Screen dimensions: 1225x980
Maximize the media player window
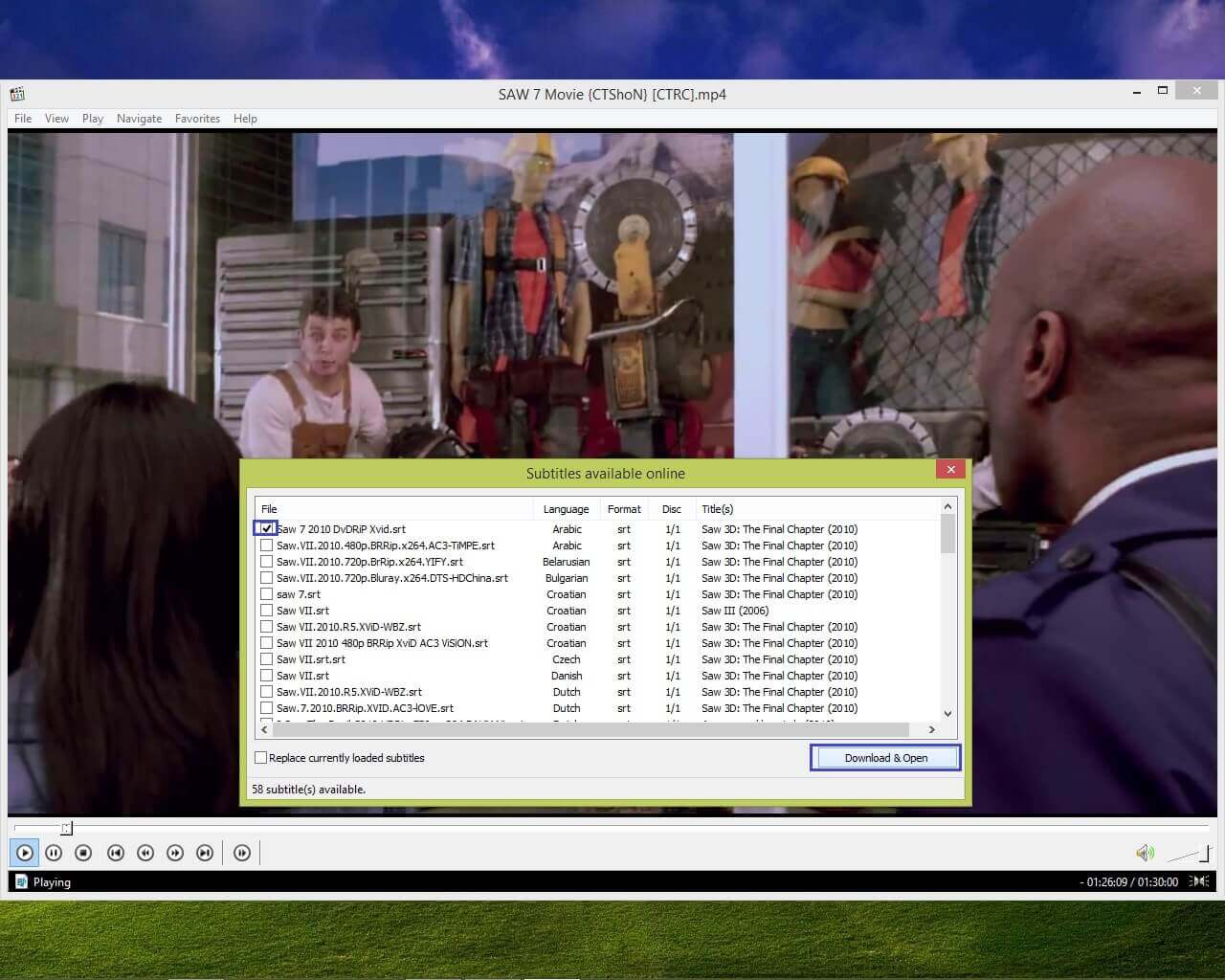click(1163, 91)
